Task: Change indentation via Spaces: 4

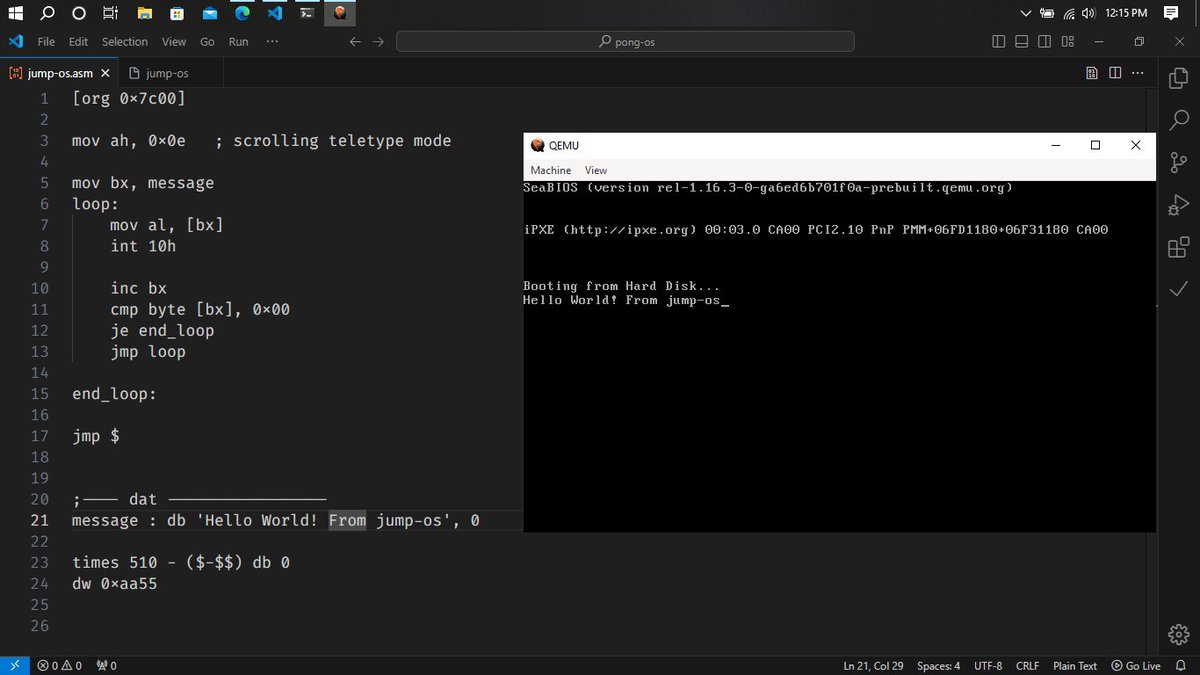Action: coord(938,665)
